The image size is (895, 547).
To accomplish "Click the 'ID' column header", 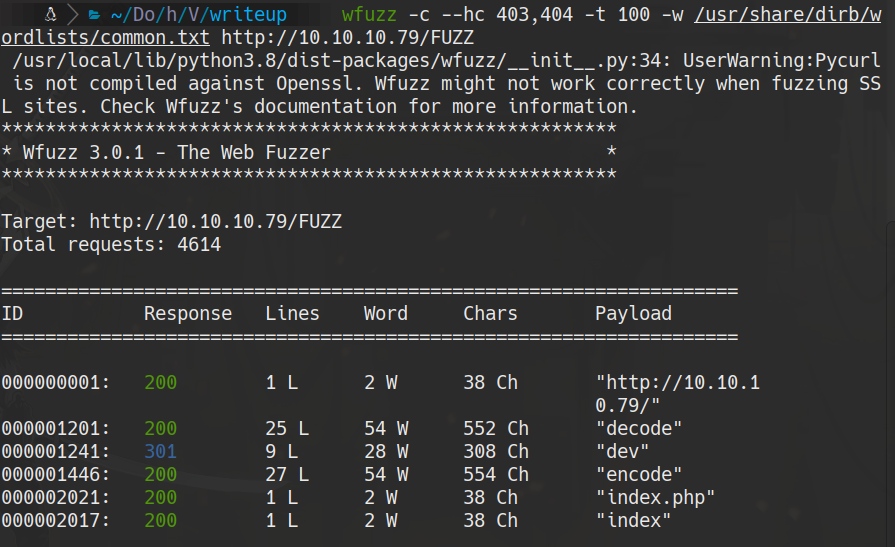I will click(x=12, y=313).
